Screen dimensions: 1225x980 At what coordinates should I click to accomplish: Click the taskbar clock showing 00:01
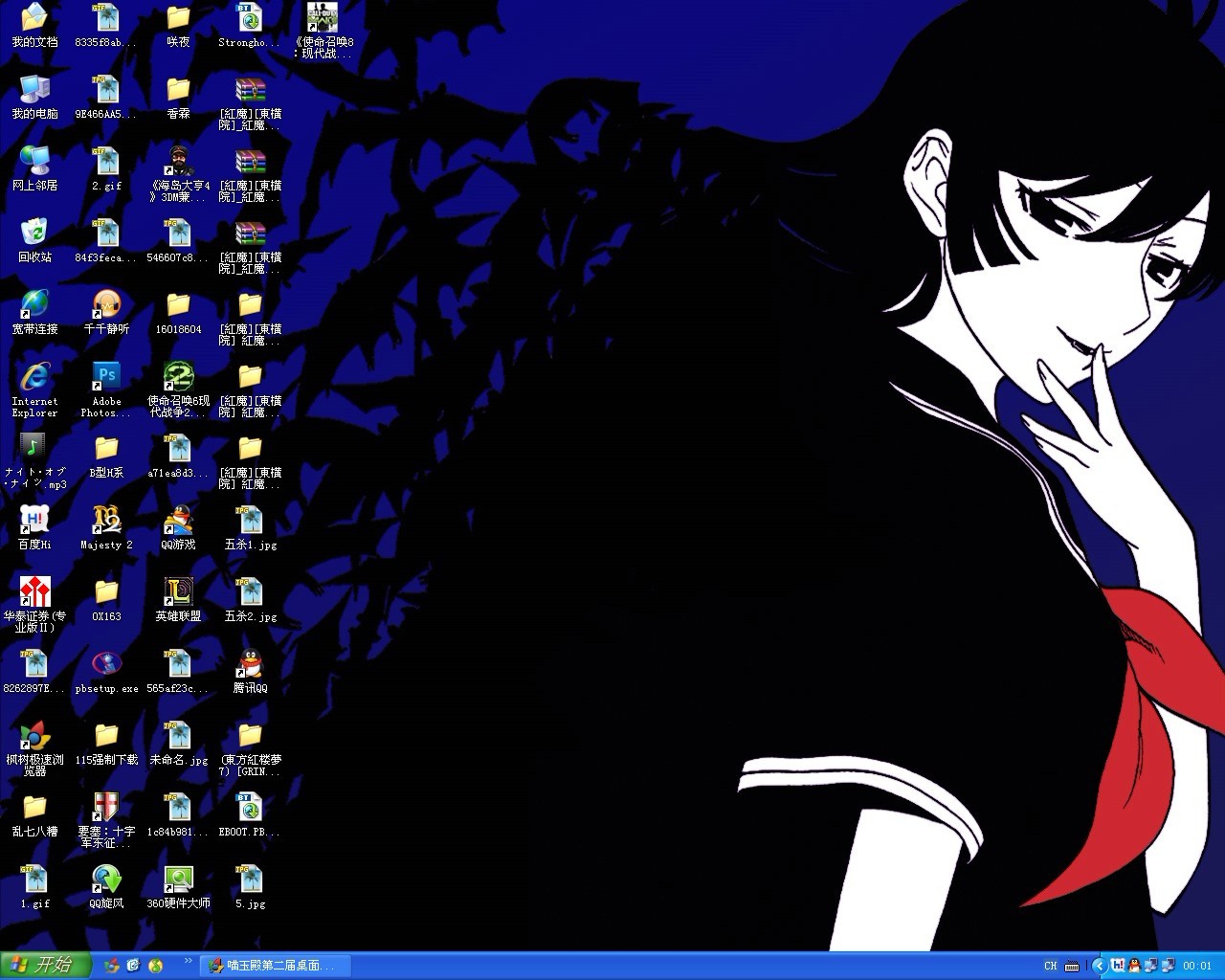tap(1197, 966)
